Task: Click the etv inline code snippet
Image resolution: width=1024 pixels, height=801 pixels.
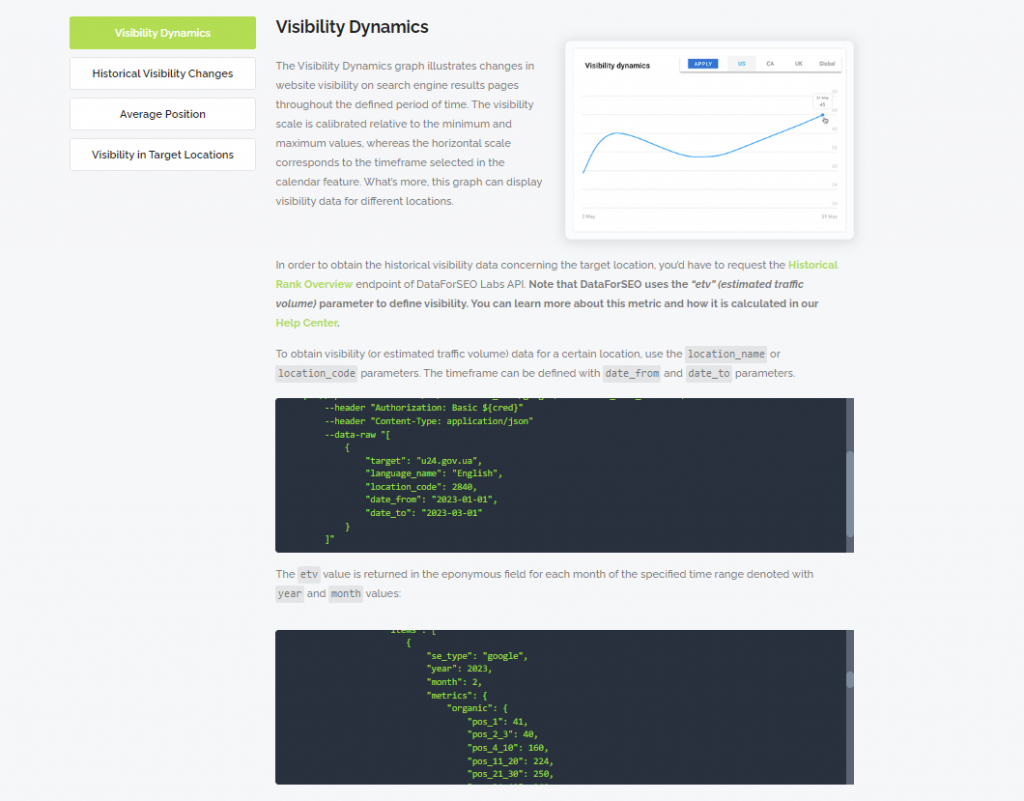Action: point(309,574)
